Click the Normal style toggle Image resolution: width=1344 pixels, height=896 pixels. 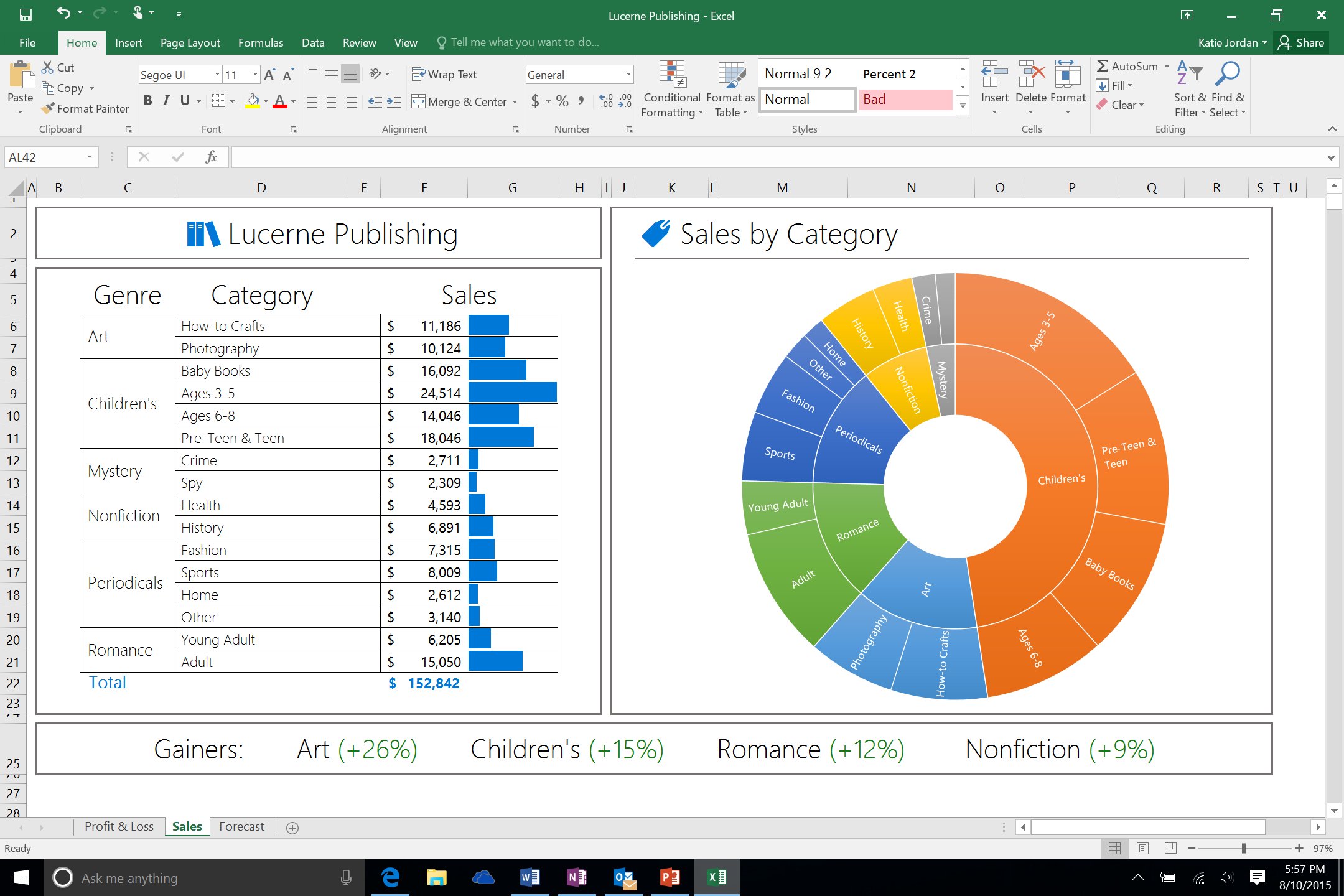pos(807,99)
